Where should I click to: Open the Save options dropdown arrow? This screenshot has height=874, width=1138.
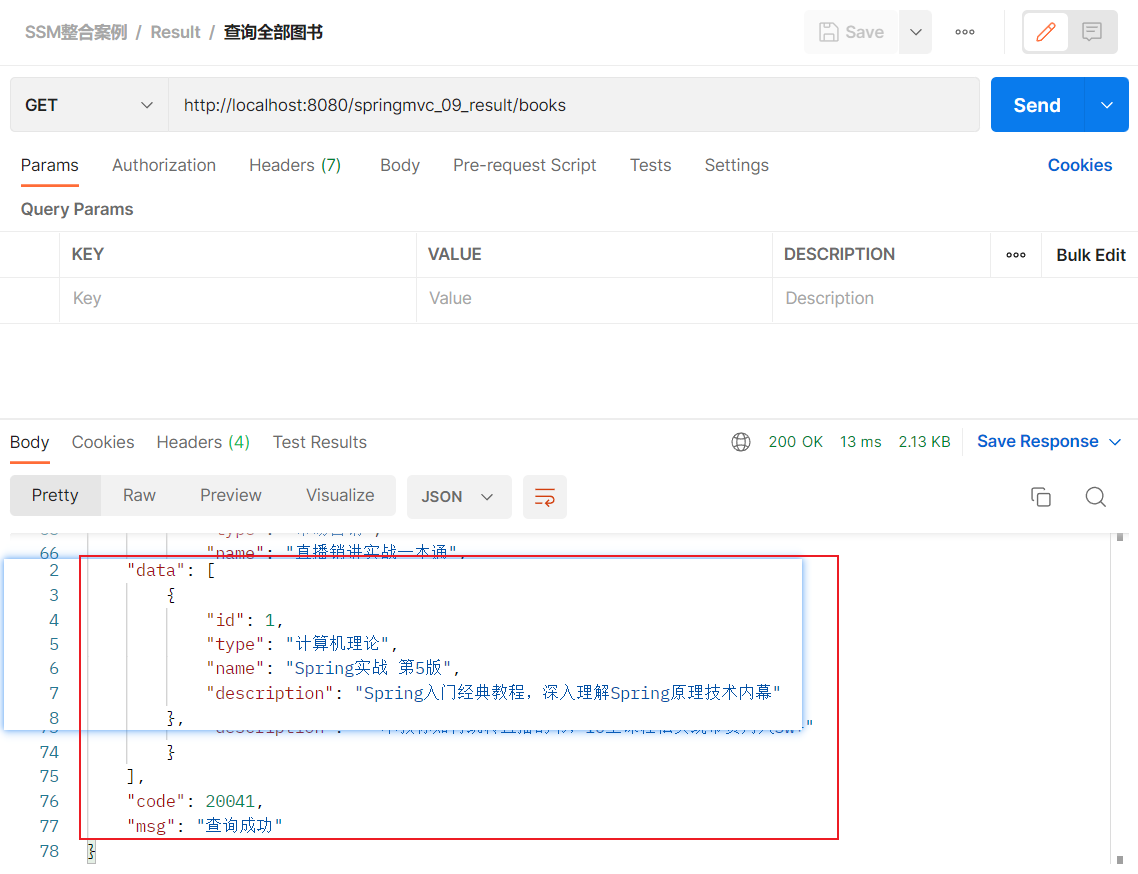pos(916,32)
